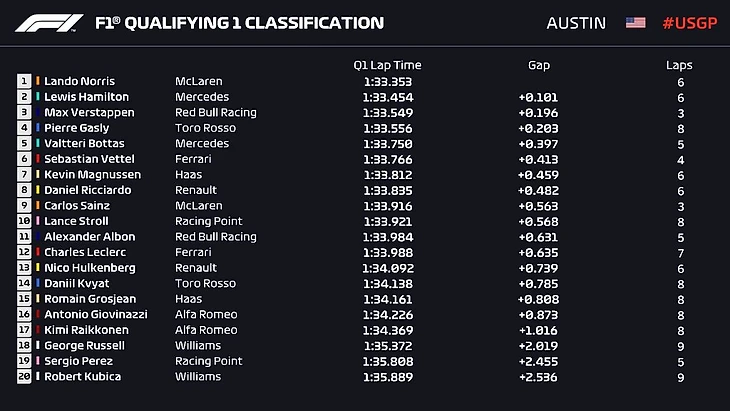Screen dimensions: 730x411
Task: Click the Red Bull Racing team for Albon
Action: 215,237
